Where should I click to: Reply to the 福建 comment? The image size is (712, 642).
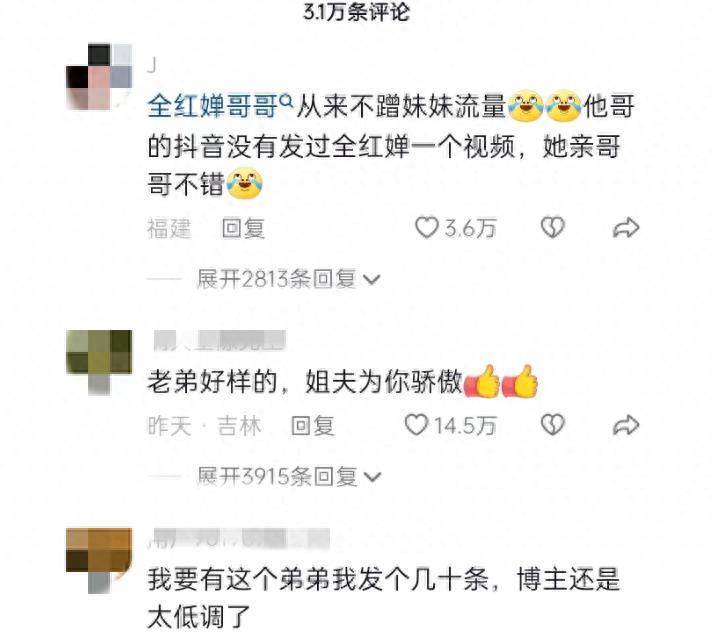(243, 228)
